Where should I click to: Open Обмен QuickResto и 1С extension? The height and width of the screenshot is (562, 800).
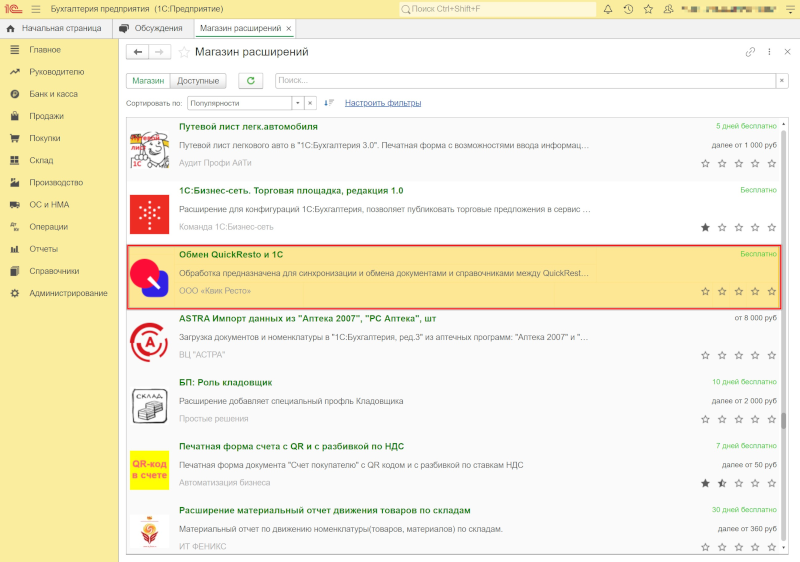click(231, 254)
